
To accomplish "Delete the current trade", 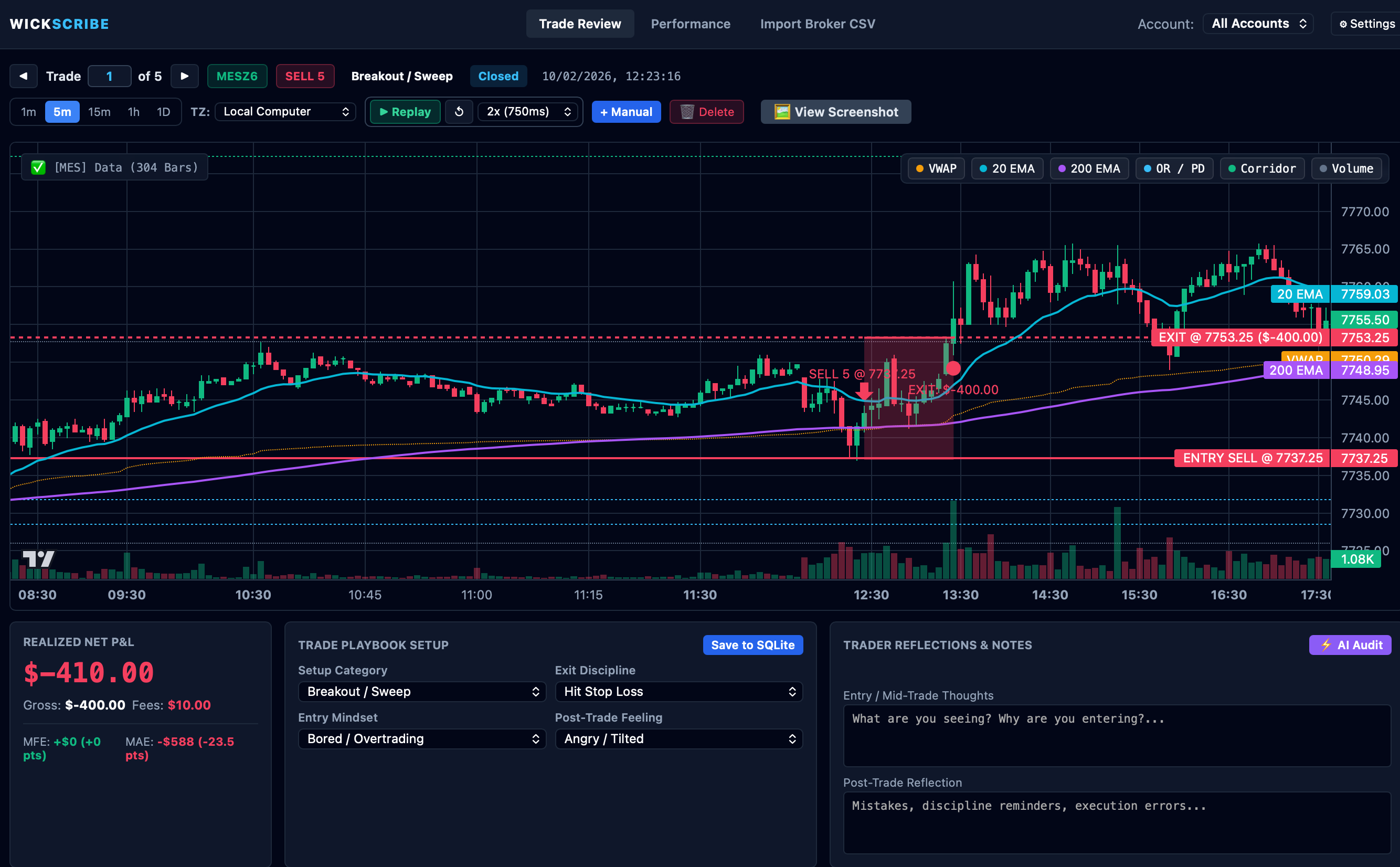I will [706, 112].
